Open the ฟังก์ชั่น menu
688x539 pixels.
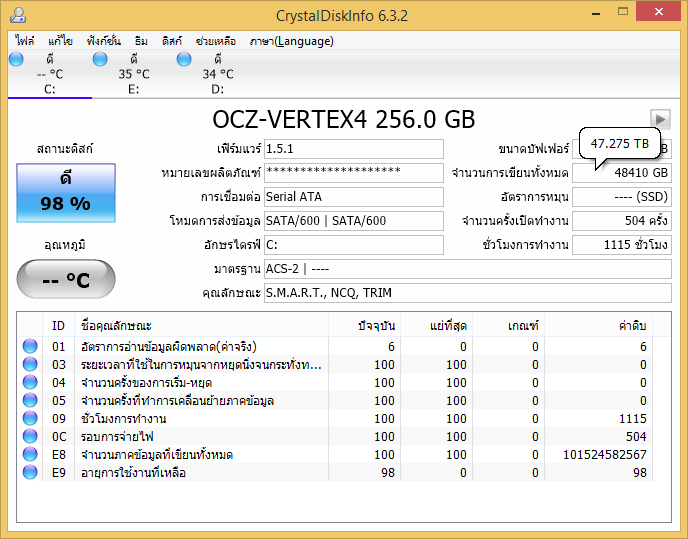pos(104,41)
